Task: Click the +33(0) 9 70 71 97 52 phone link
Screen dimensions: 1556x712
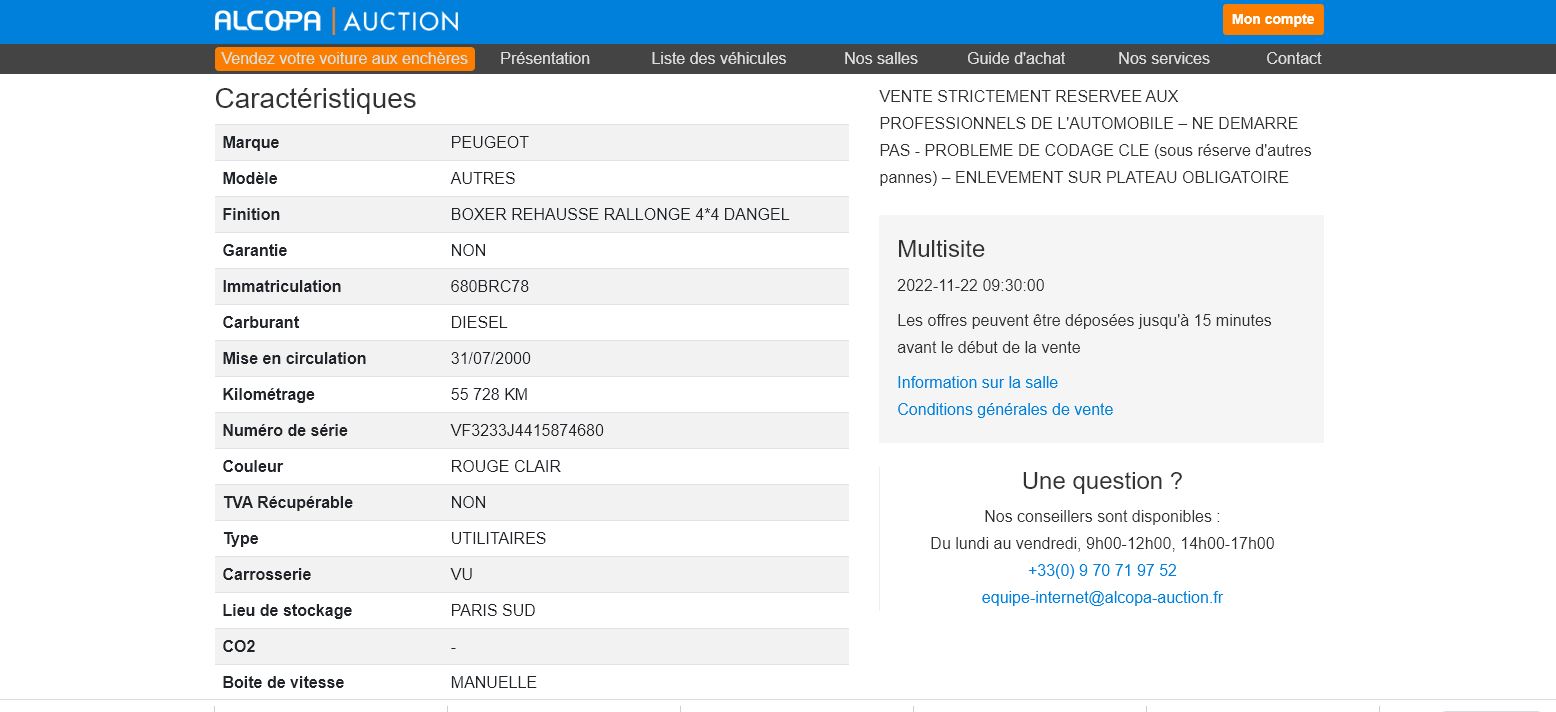Action: click(x=1102, y=571)
